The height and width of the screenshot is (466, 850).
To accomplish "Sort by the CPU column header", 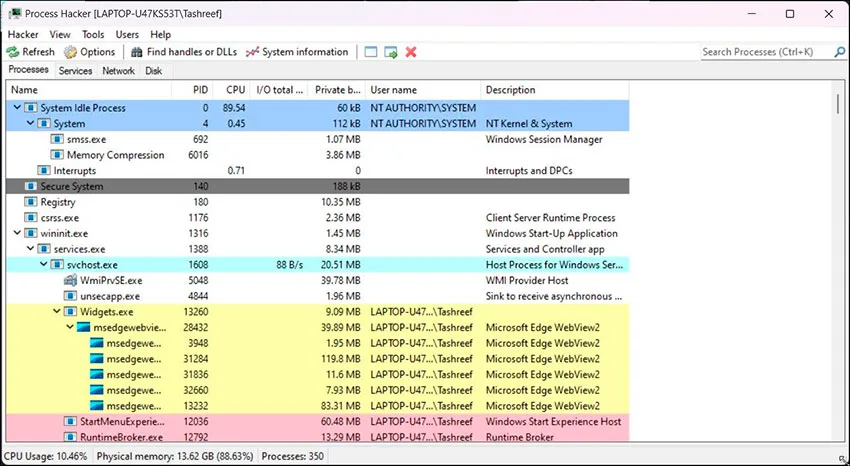I will (233, 90).
